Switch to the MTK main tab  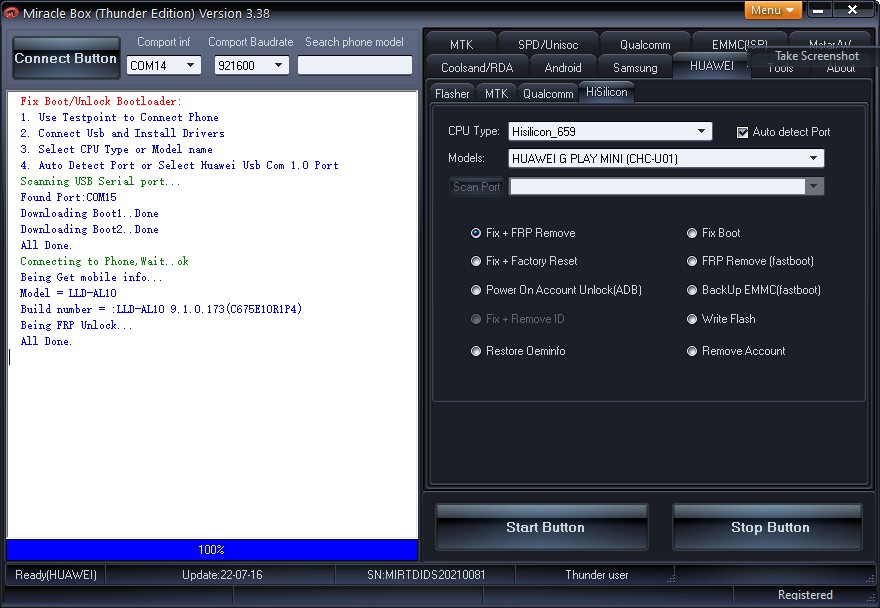[461, 44]
